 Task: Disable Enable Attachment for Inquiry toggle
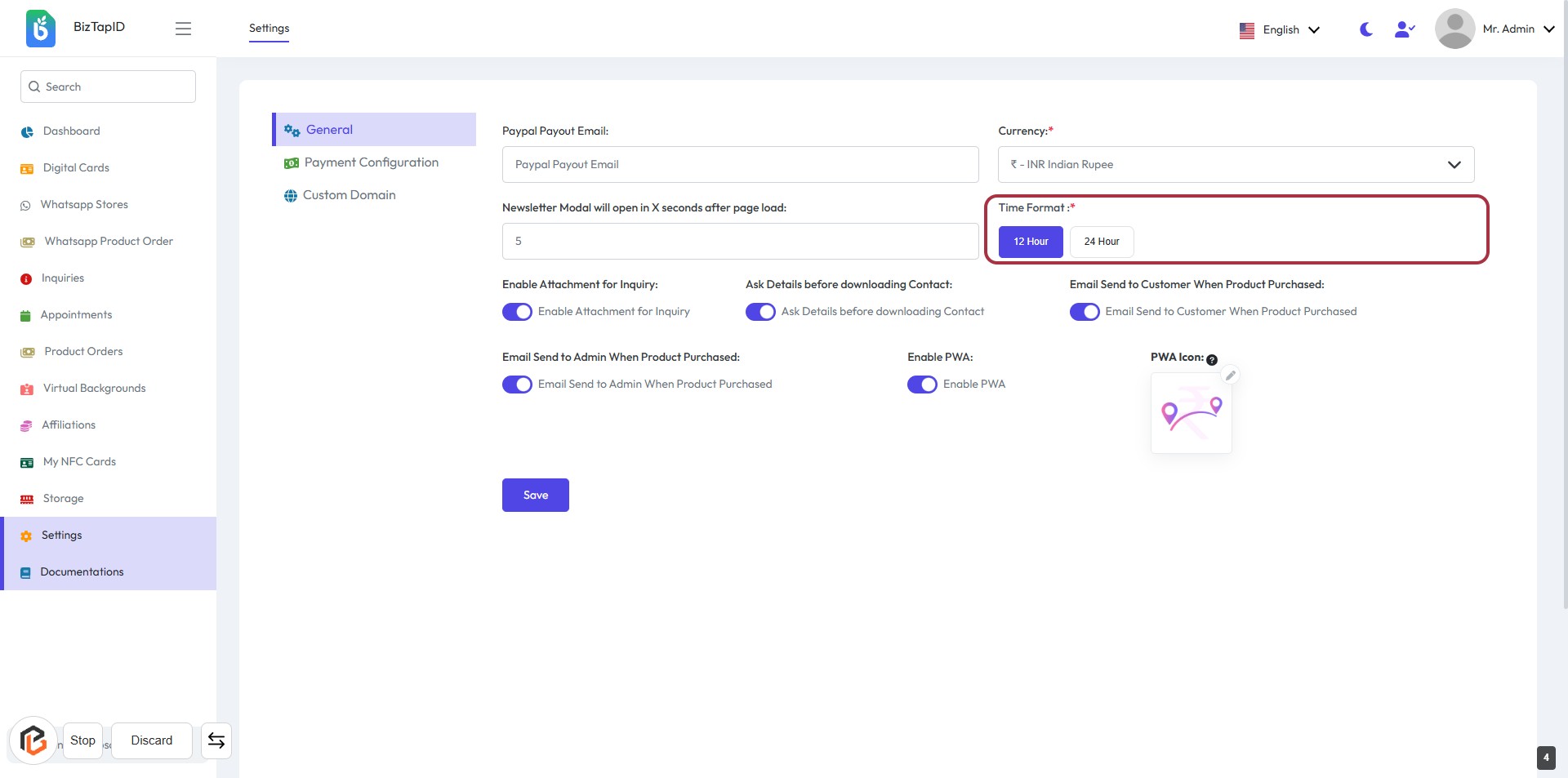click(x=517, y=312)
